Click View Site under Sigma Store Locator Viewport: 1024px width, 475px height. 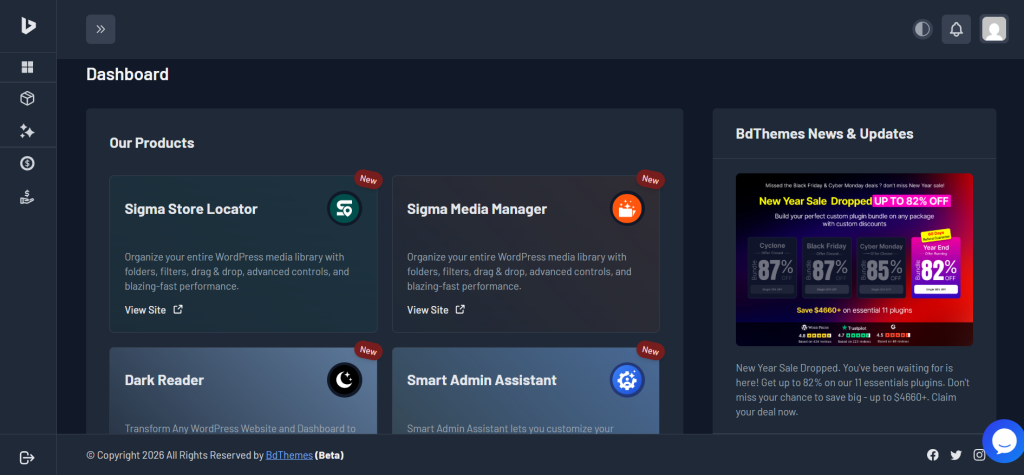[153, 310]
